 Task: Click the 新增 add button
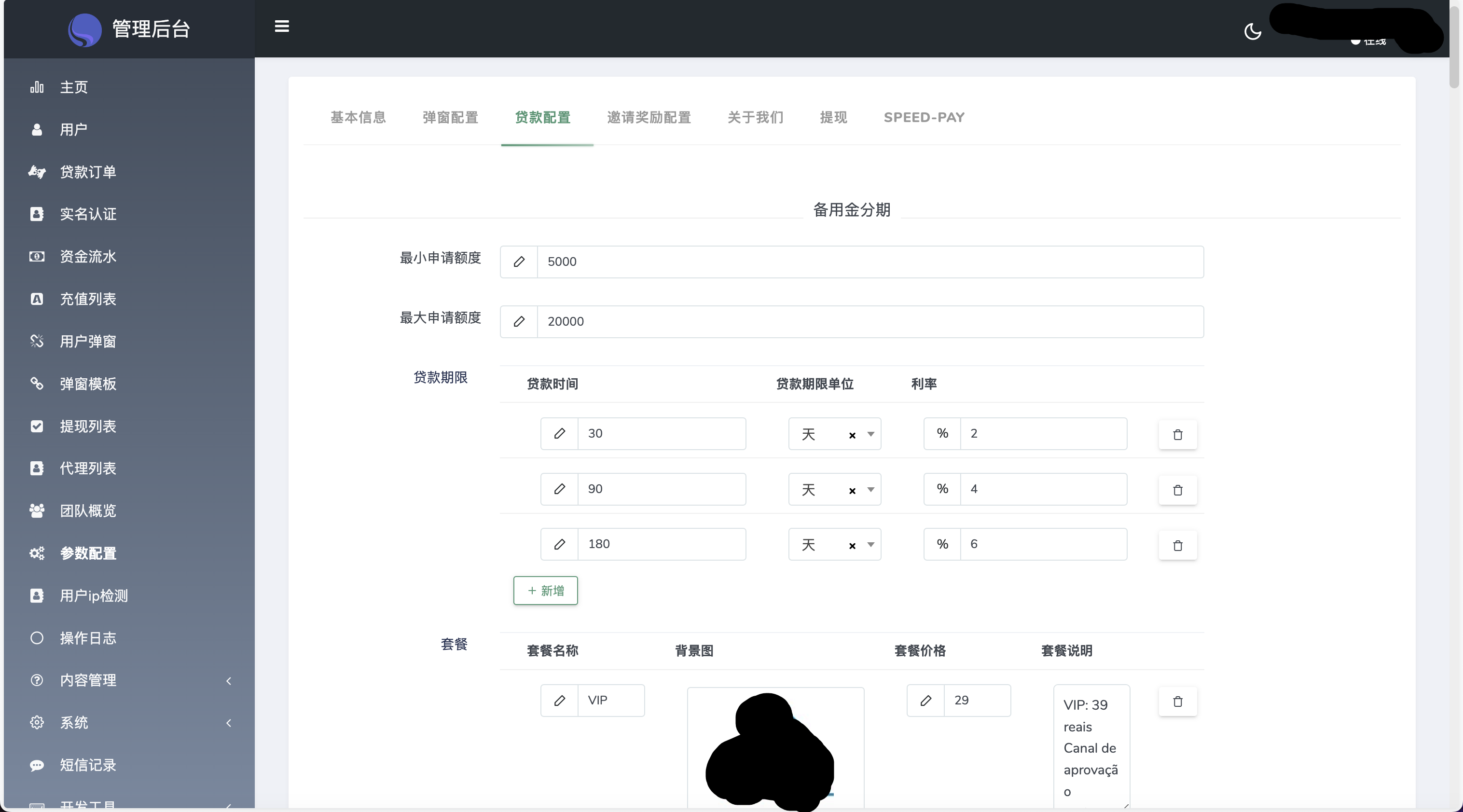pos(545,591)
